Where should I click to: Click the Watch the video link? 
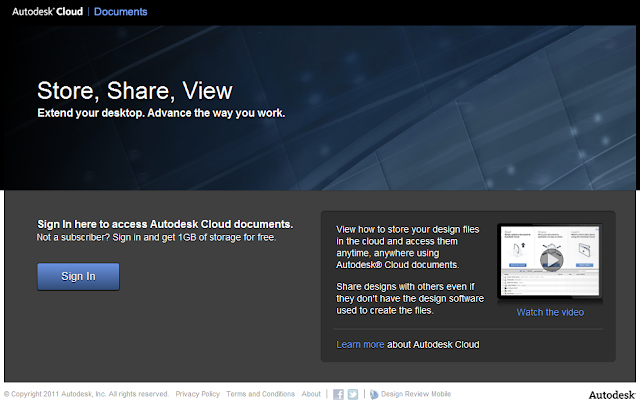point(550,312)
